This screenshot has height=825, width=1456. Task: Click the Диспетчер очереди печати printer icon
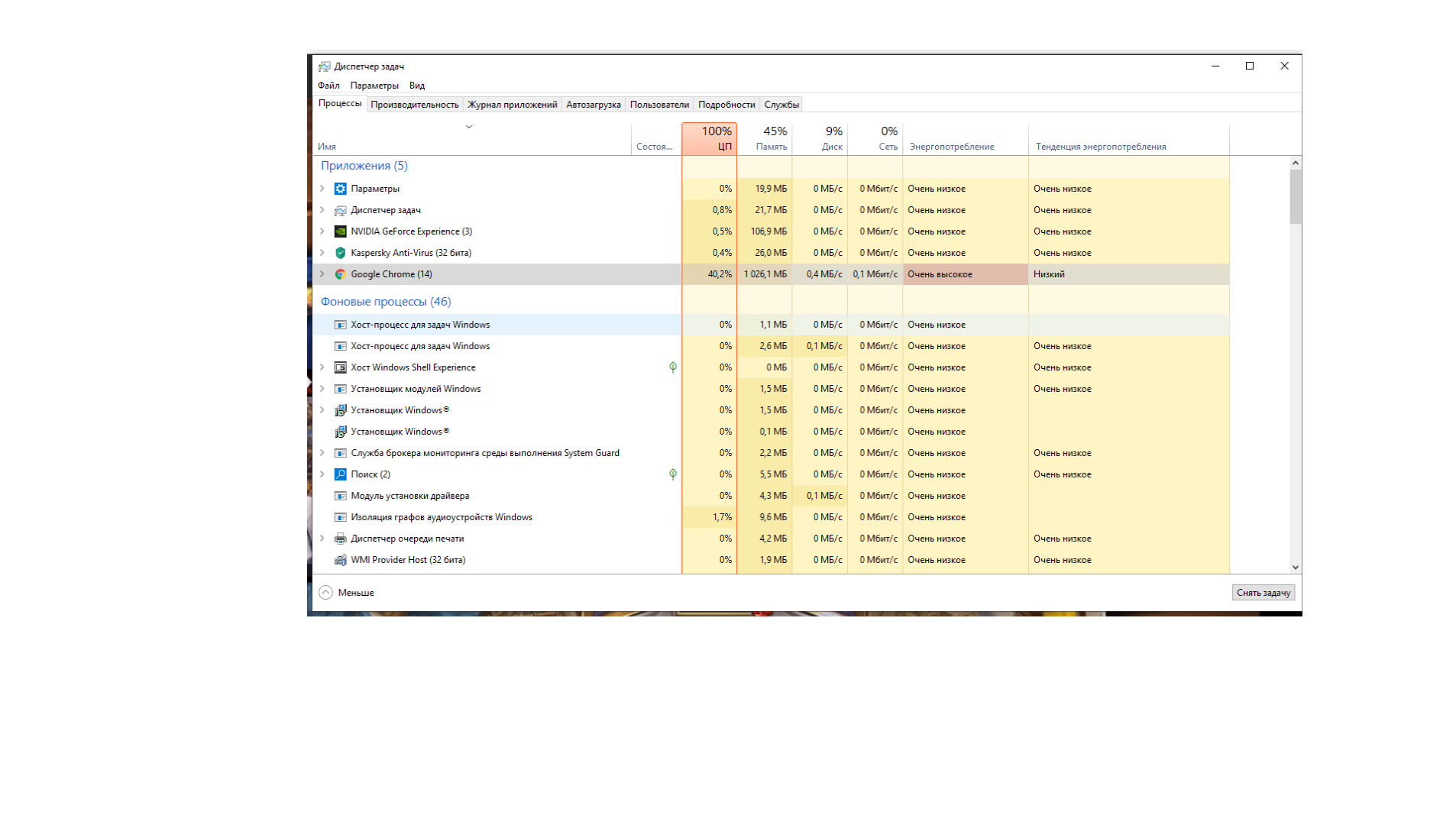pos(341,539)
